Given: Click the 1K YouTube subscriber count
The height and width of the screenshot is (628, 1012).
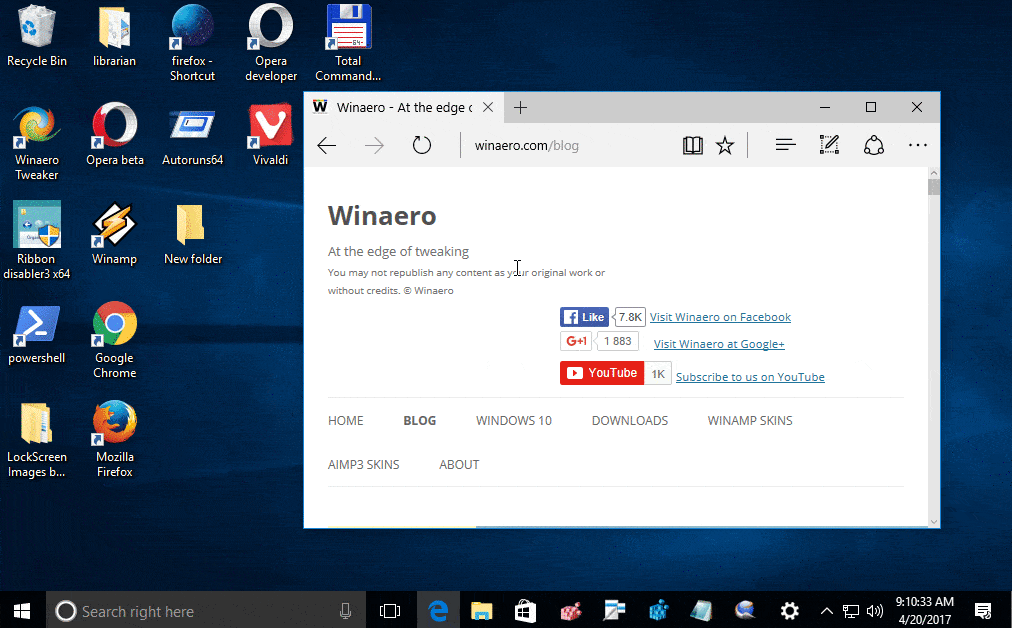Looking at the screenshot, I should (658, 373).
